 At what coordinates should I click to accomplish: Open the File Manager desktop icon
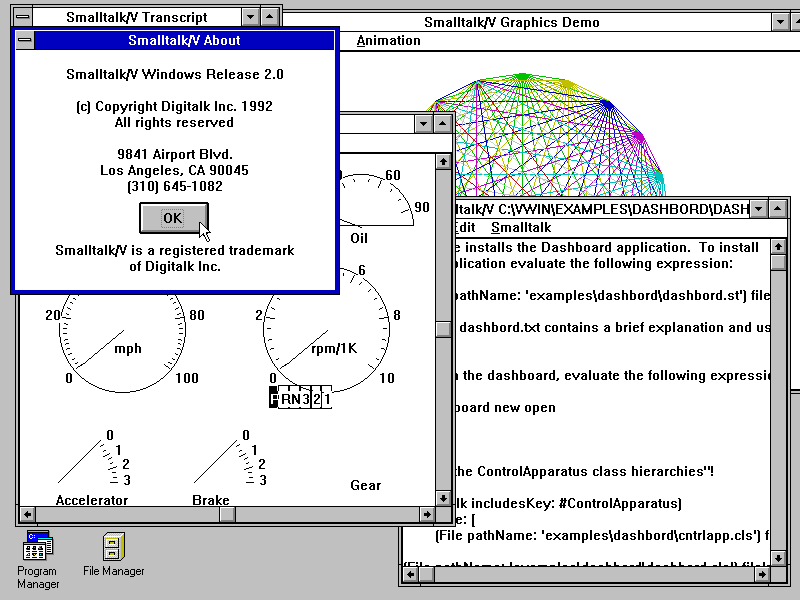(x=113, y=554)
